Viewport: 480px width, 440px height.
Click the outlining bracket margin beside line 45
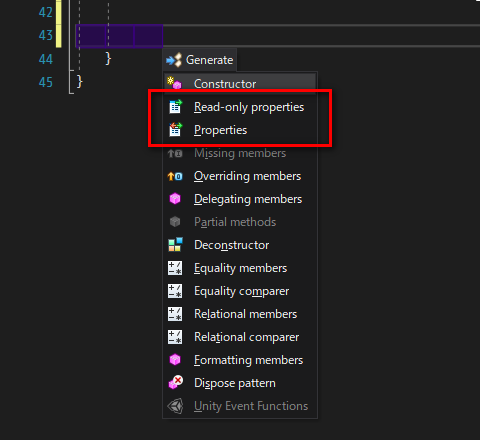click(x=71, y=82)
